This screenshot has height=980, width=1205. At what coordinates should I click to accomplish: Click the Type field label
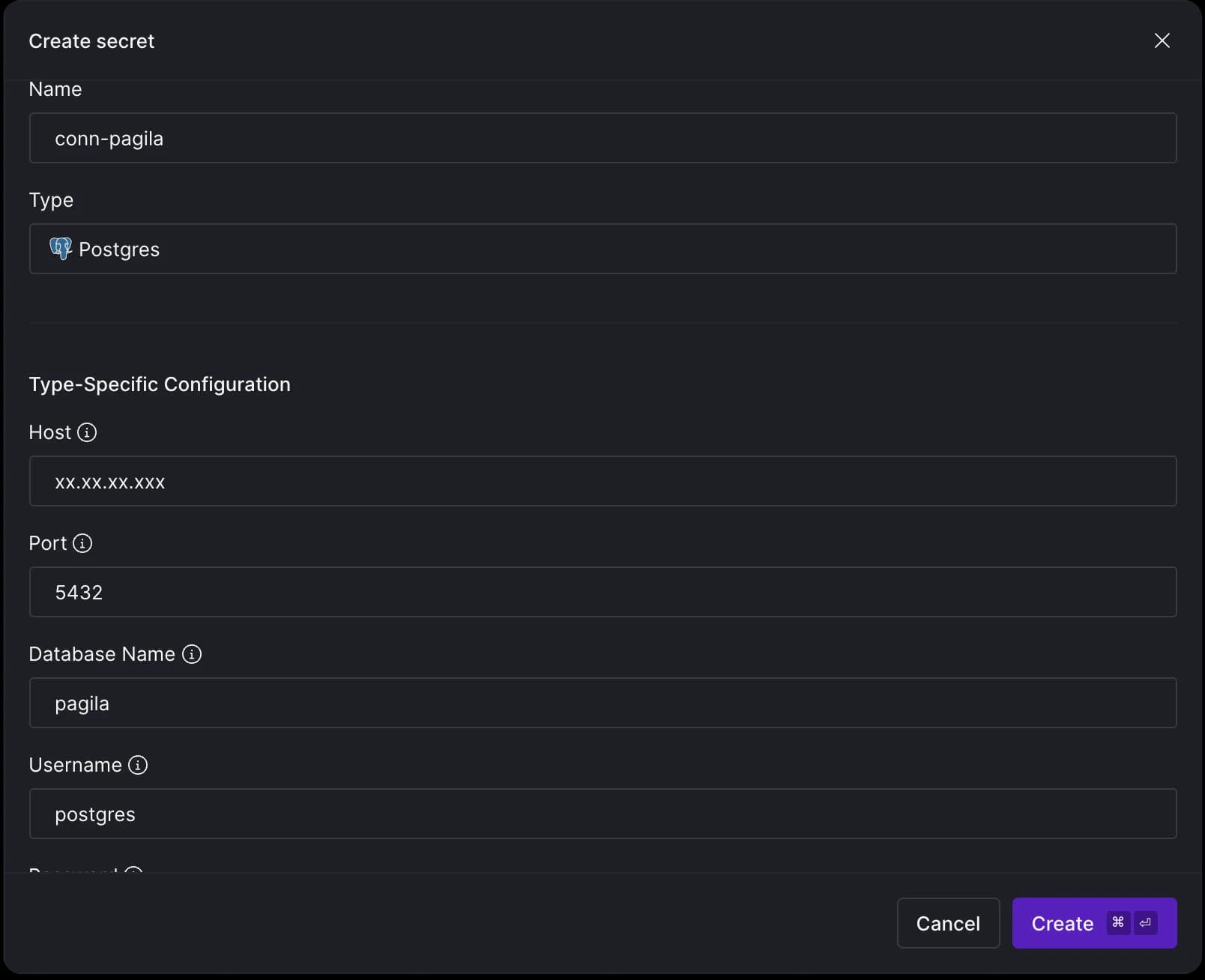pyautogui.click(x=51, y=200)
